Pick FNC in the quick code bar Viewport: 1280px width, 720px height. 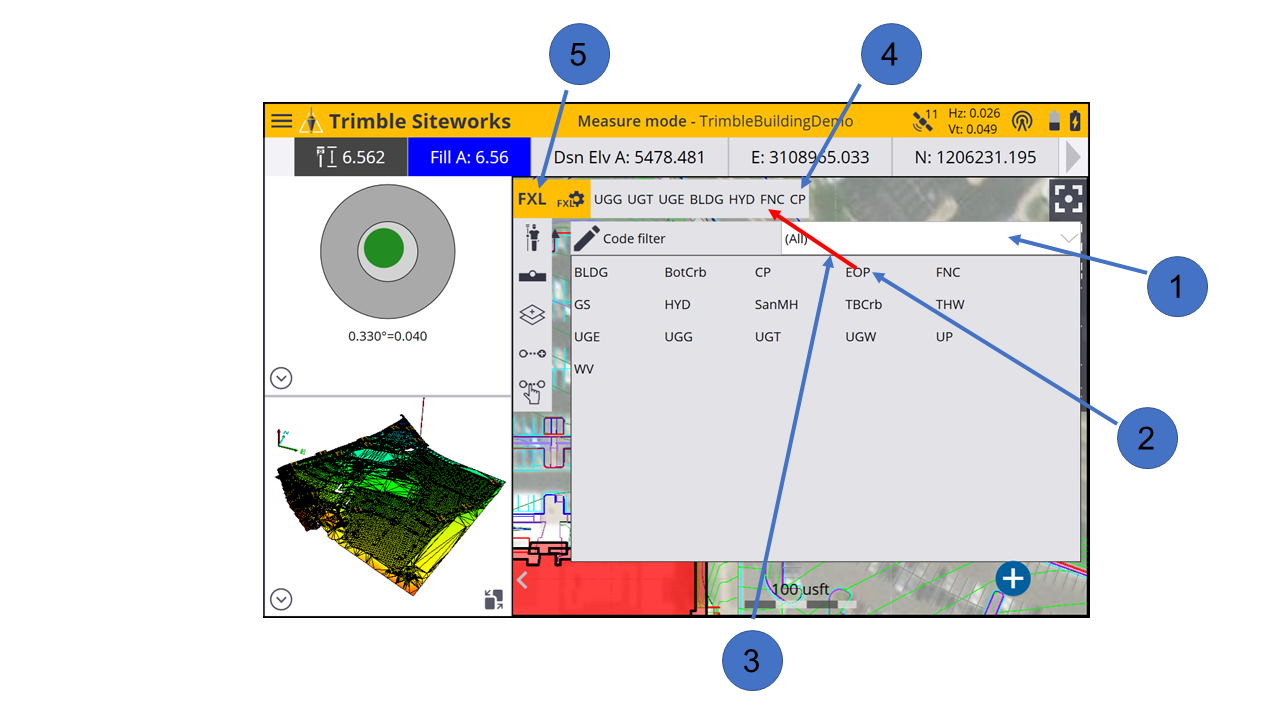(x=772, y=199)
